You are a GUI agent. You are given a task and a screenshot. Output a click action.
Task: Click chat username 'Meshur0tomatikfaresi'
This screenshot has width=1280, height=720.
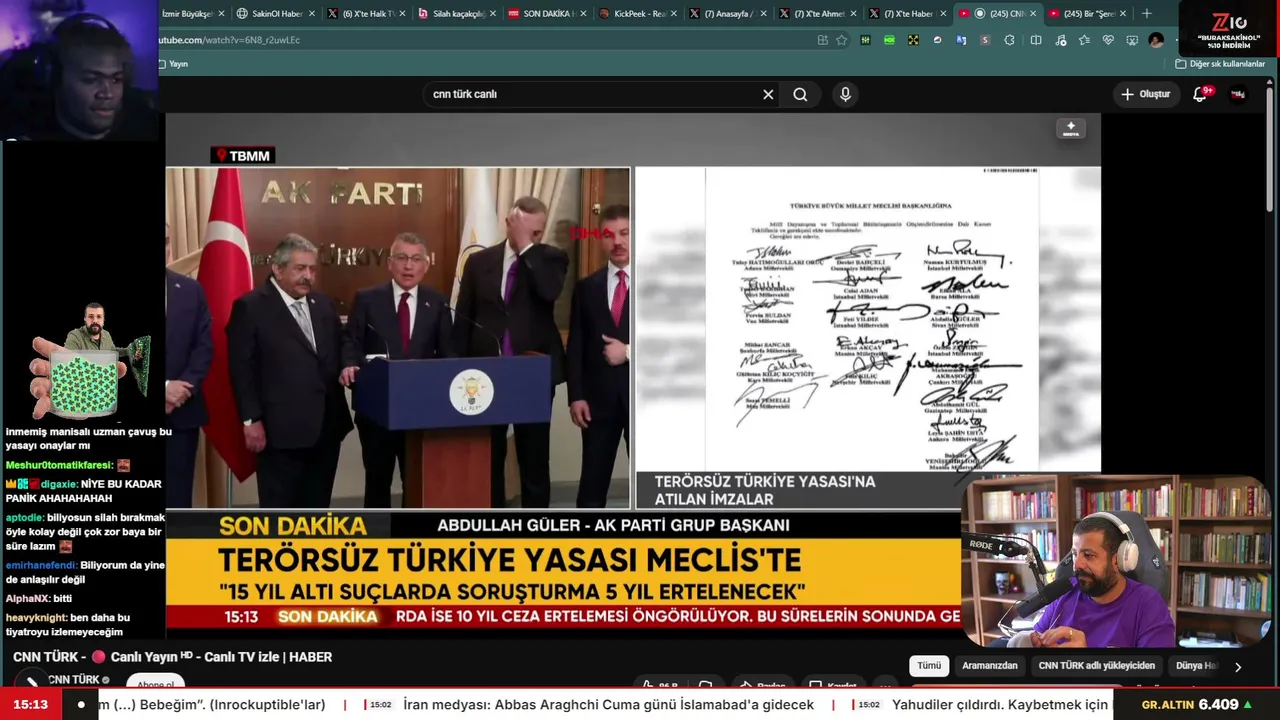59,465
